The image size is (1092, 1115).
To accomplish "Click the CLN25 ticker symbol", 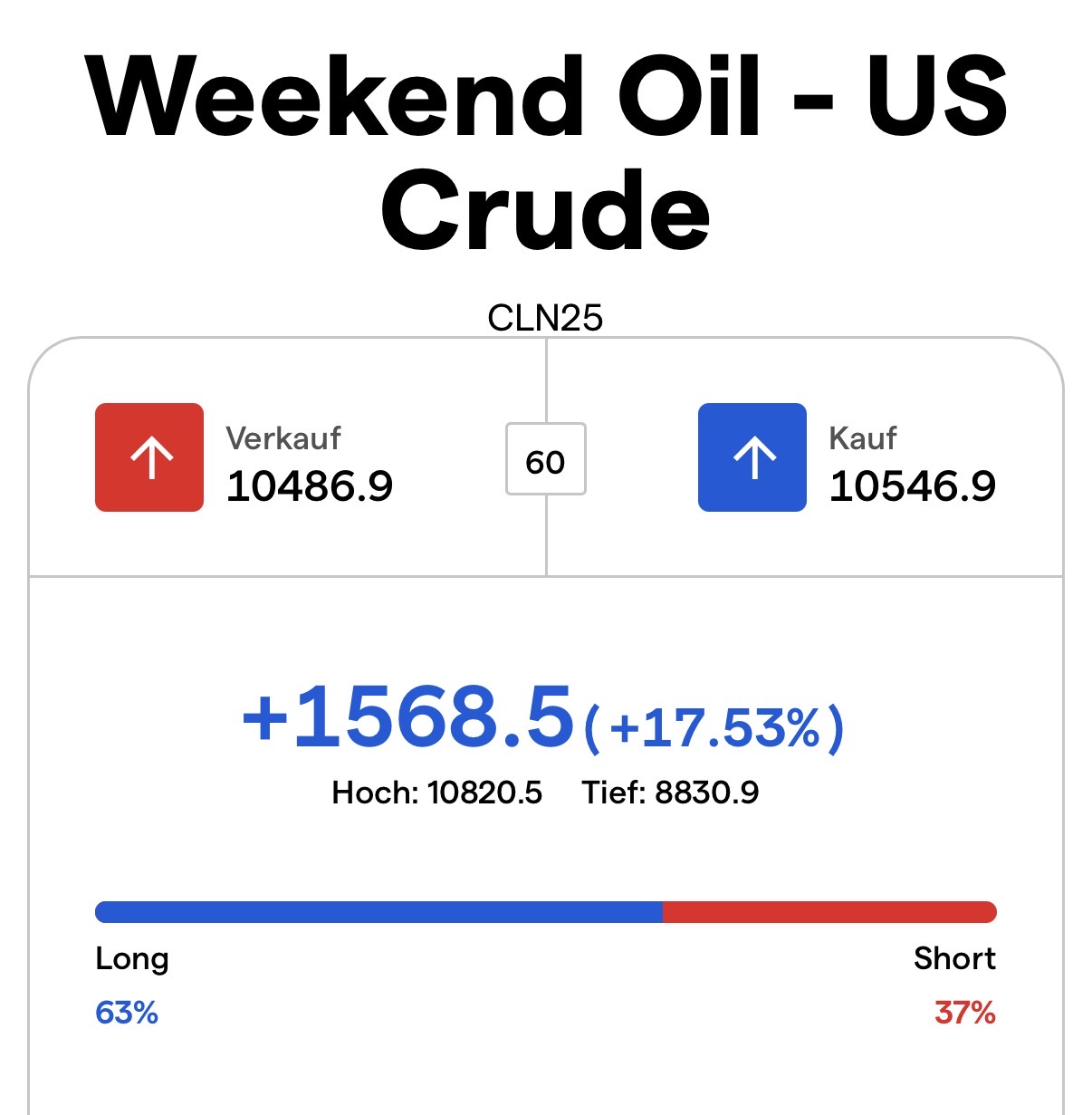I will coord(545,318).
